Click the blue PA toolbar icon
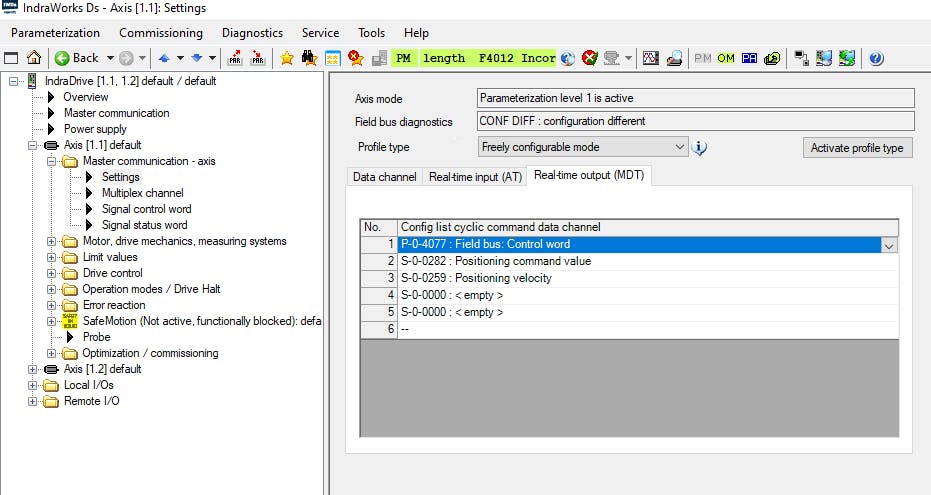 [748, 58]
